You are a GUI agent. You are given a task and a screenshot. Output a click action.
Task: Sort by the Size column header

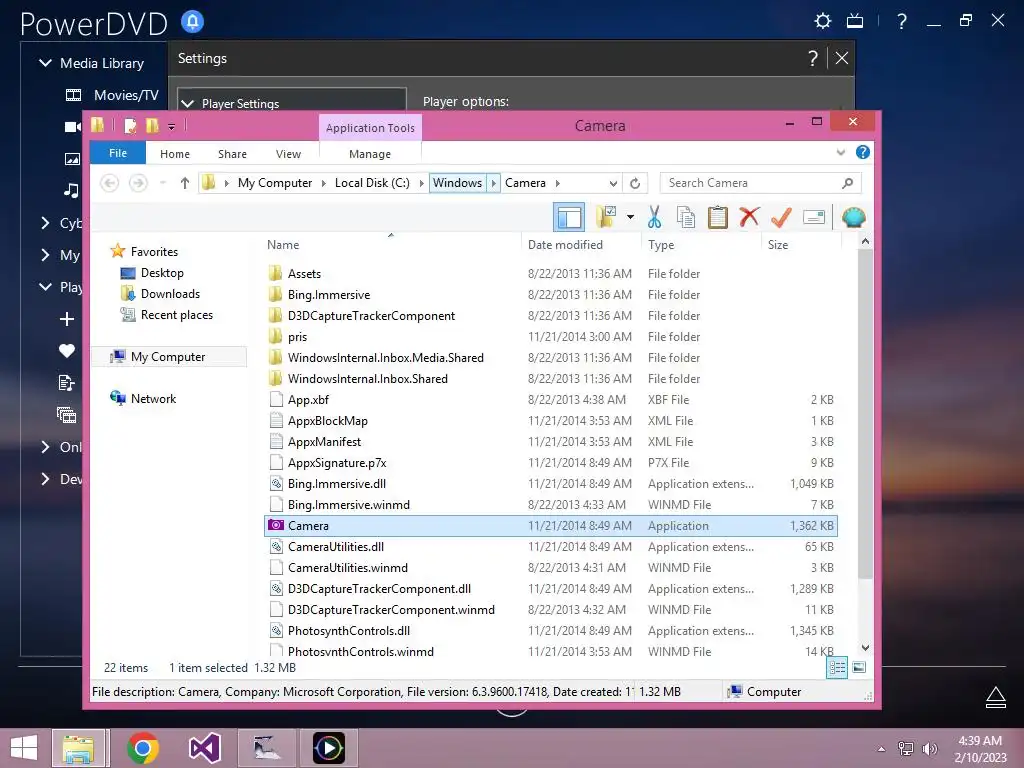coord(778,244)
